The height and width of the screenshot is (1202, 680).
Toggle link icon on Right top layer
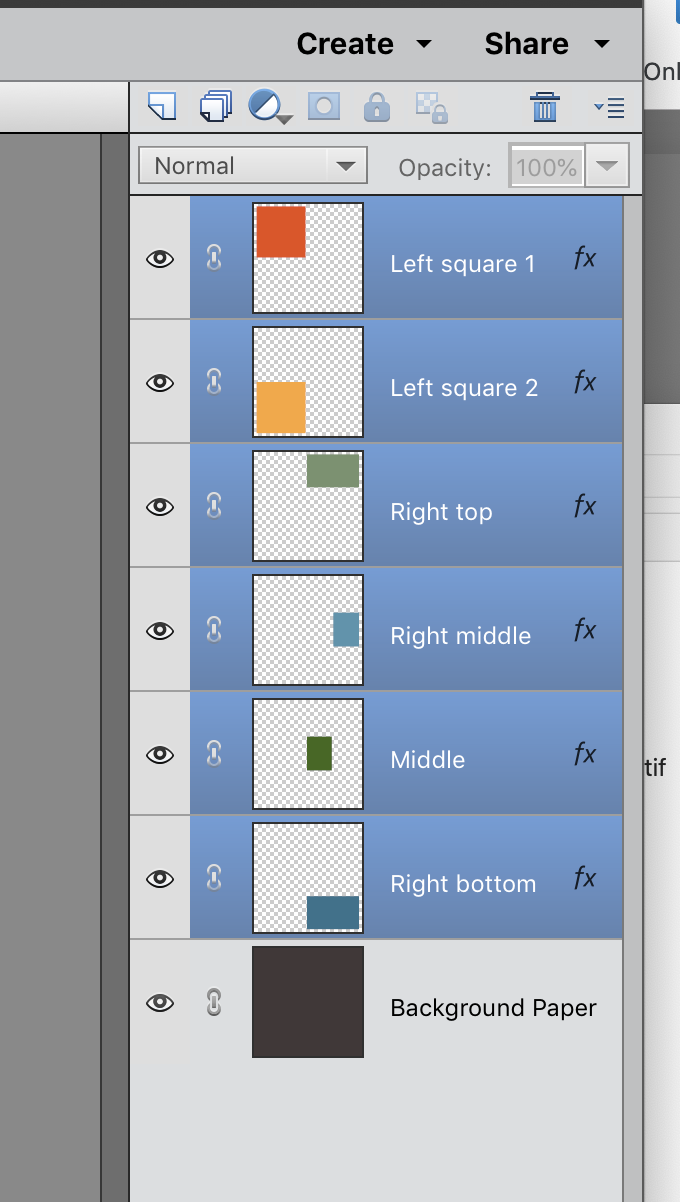point(213,507)
